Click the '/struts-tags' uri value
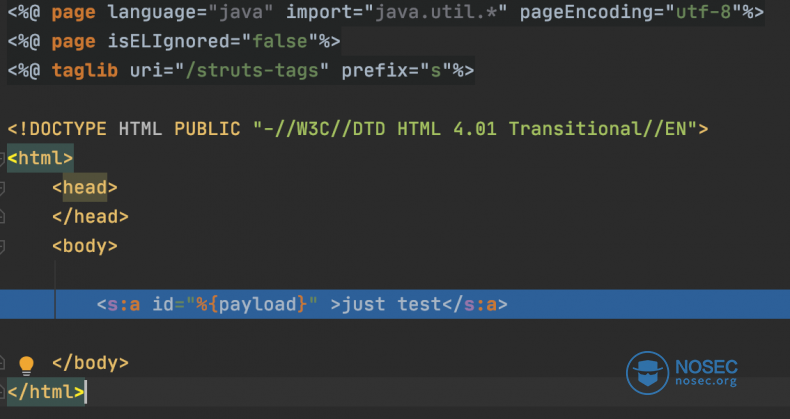 point(252,71)
